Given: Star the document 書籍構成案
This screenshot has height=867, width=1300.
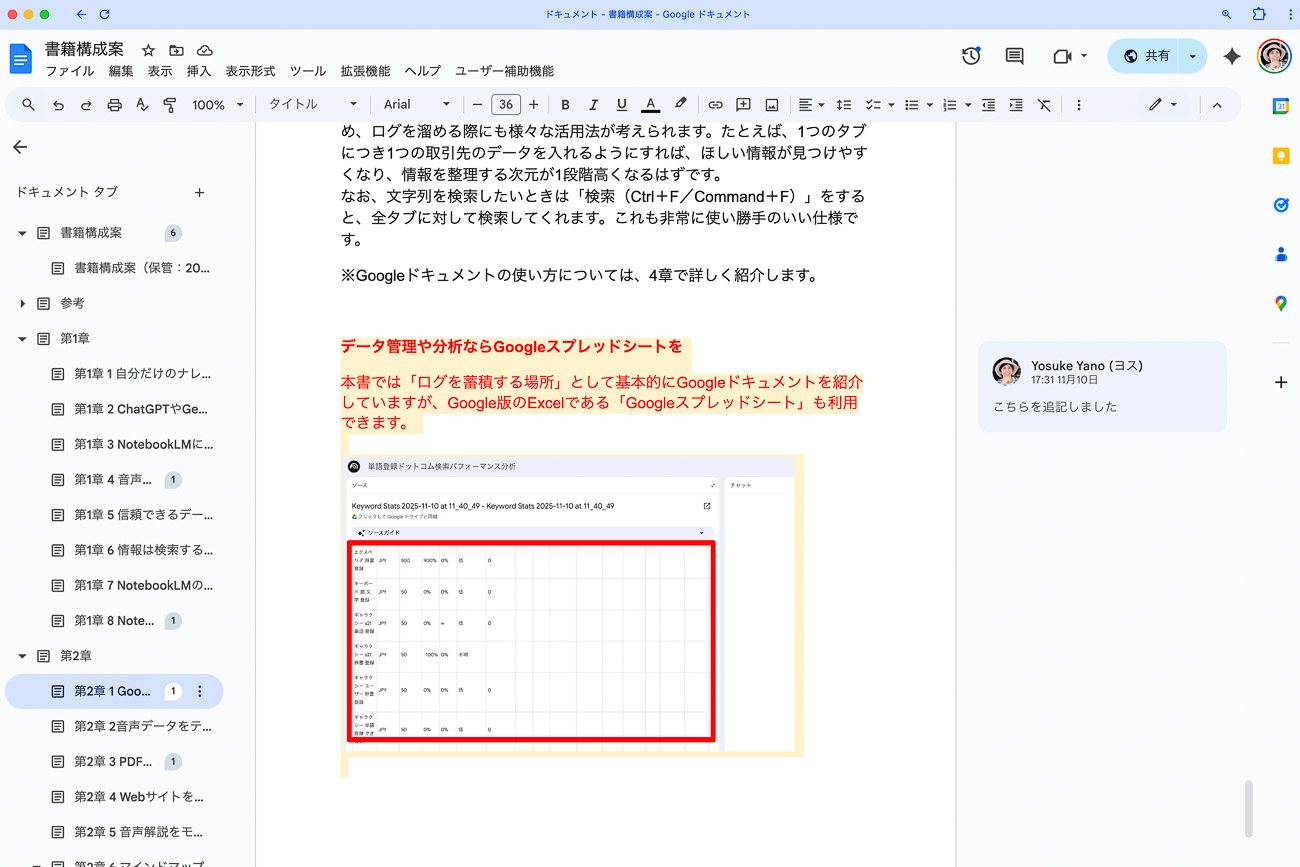Looking at the screenshot, I should point(148,50).
